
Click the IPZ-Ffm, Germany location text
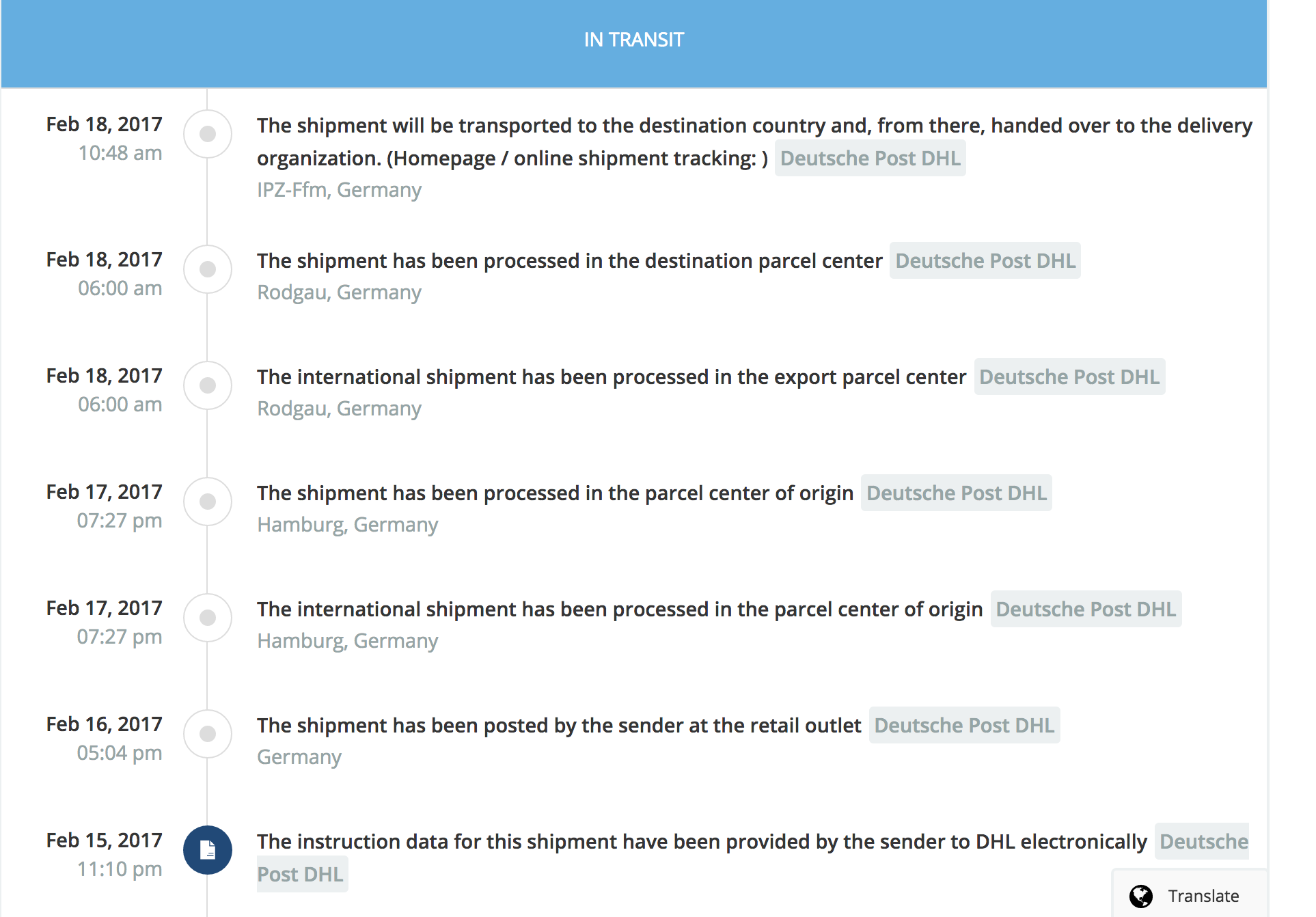339,190
